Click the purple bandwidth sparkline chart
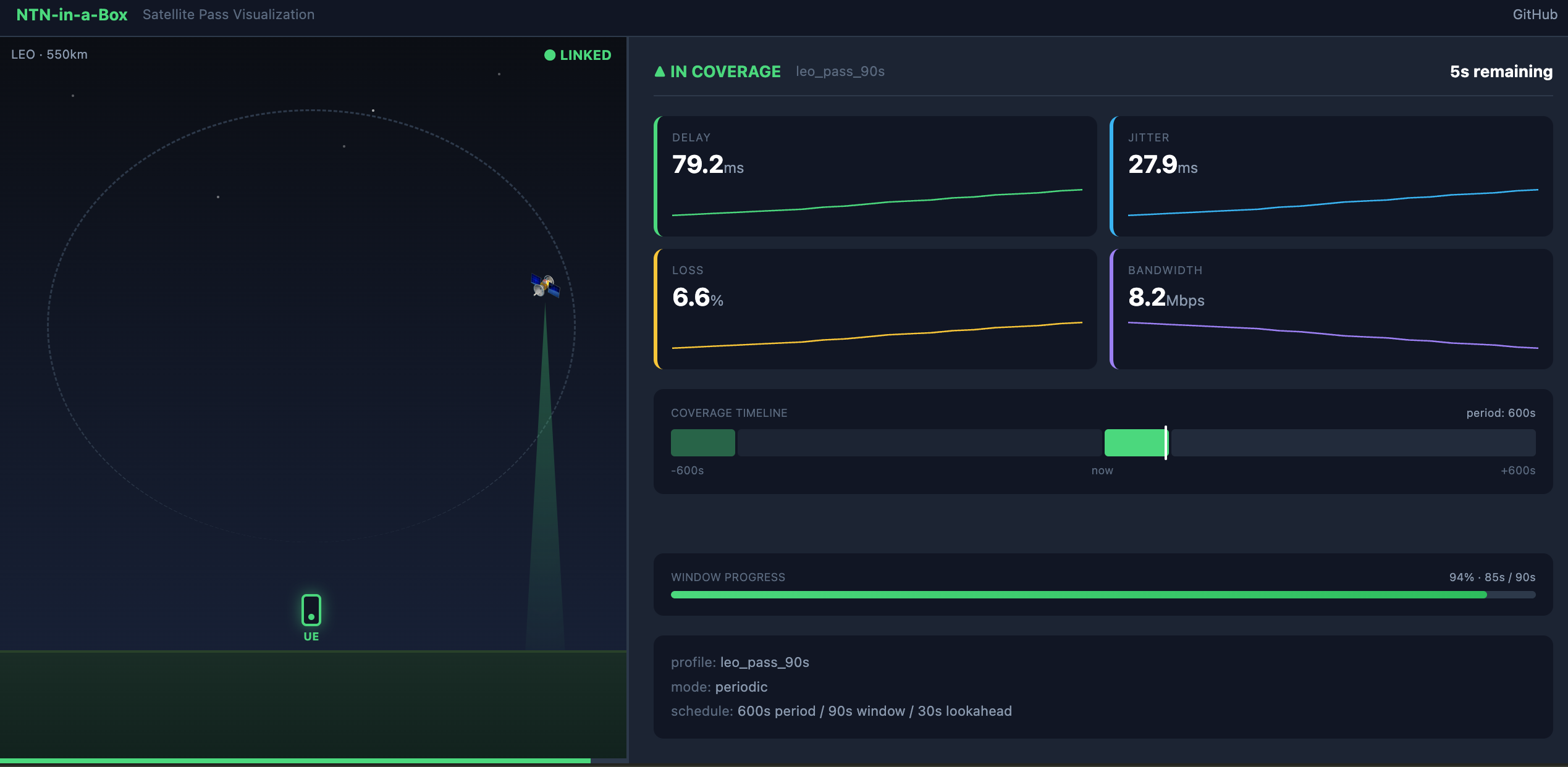The image size is (1568, 767). [1333, 335]
